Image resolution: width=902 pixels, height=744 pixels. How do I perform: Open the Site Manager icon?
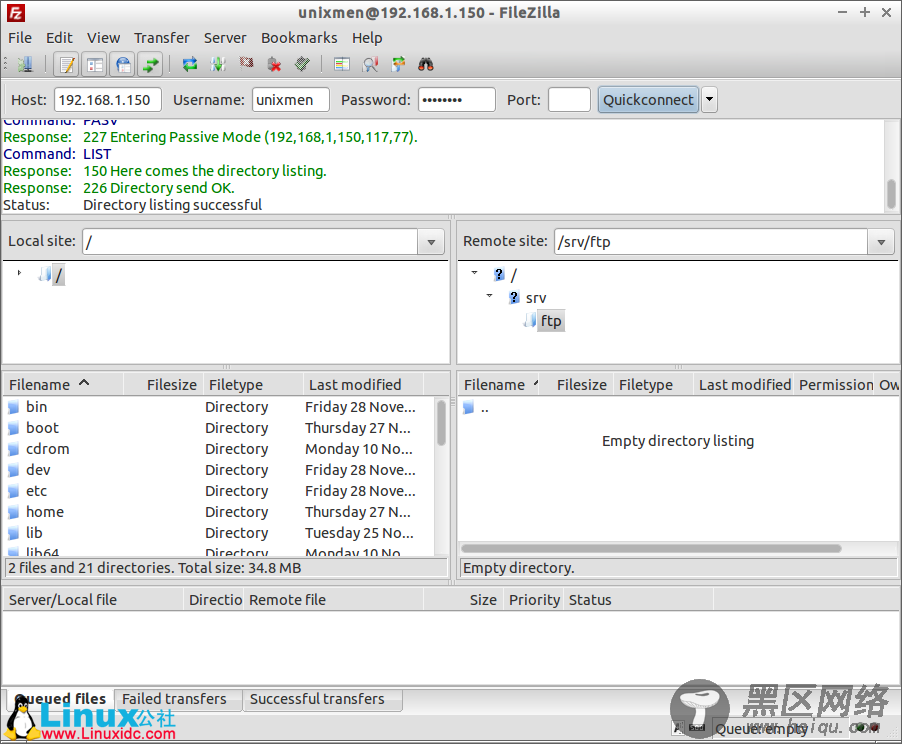point(25,64)
